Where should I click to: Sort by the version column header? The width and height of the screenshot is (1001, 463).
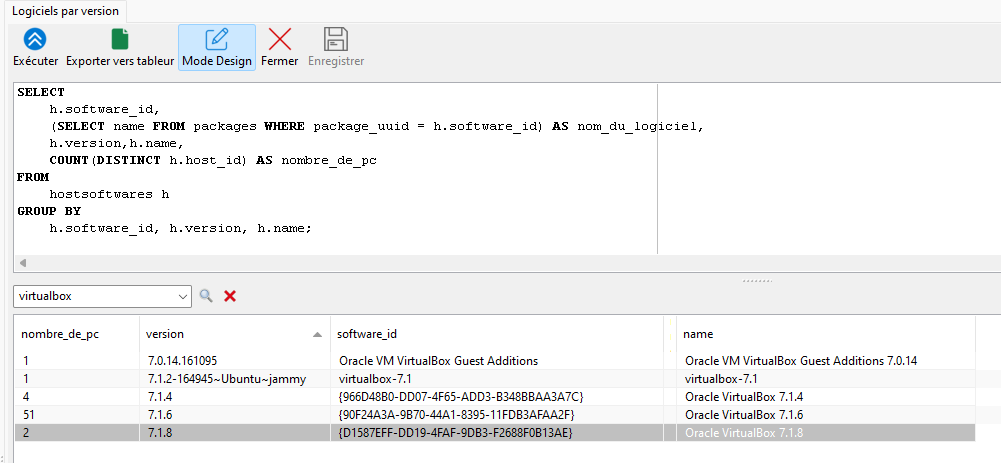point(234,334)
